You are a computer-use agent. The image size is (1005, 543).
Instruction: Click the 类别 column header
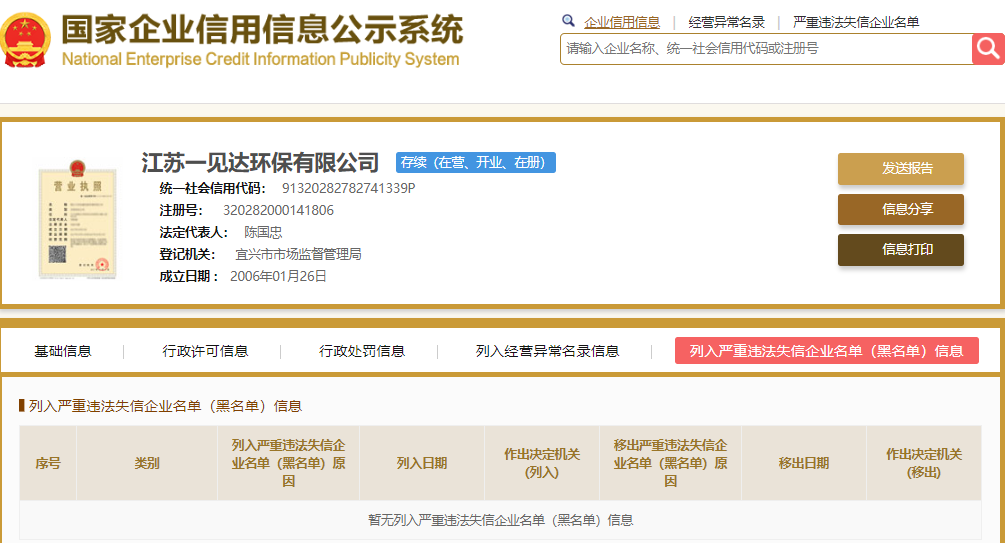pos(147,463)
